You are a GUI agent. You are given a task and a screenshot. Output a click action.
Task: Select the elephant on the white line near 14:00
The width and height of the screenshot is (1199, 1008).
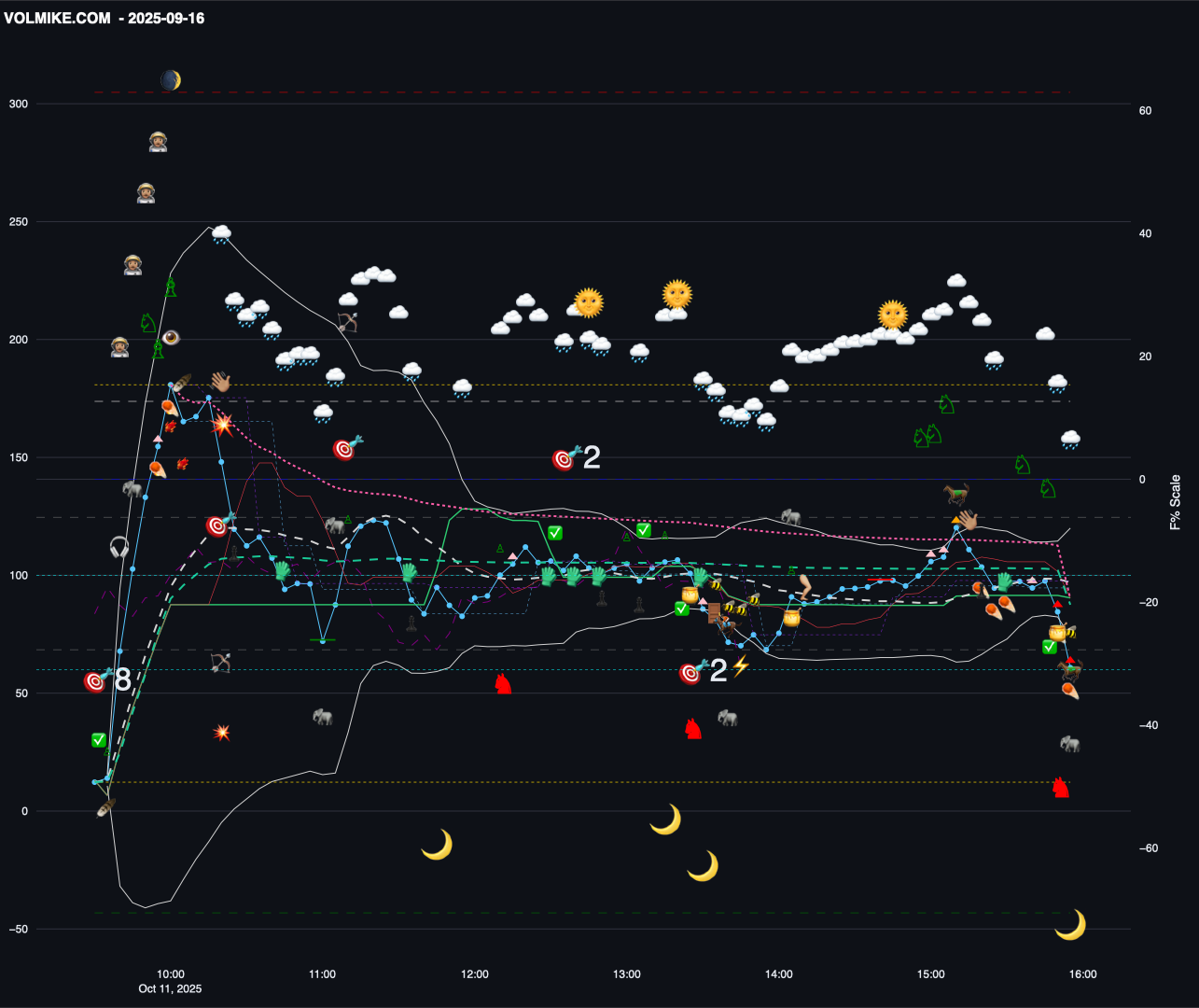pos(791,516)
